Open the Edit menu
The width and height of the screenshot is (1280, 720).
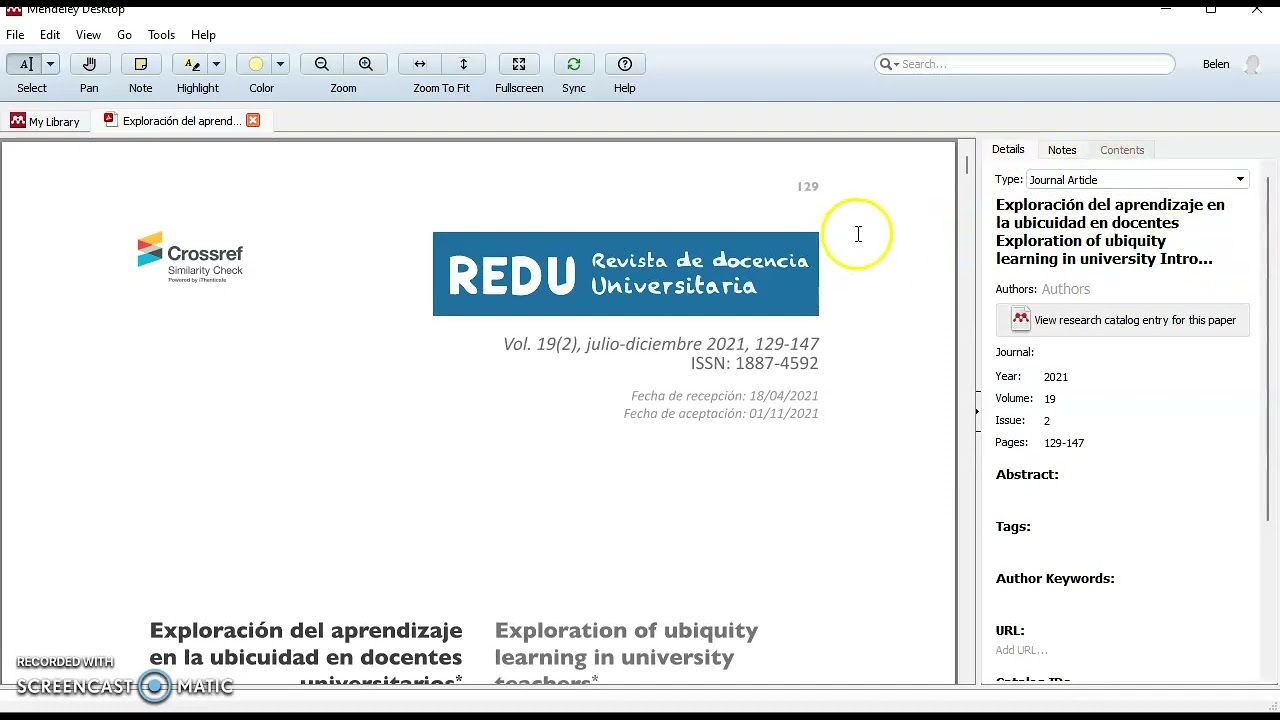point(50,35)
